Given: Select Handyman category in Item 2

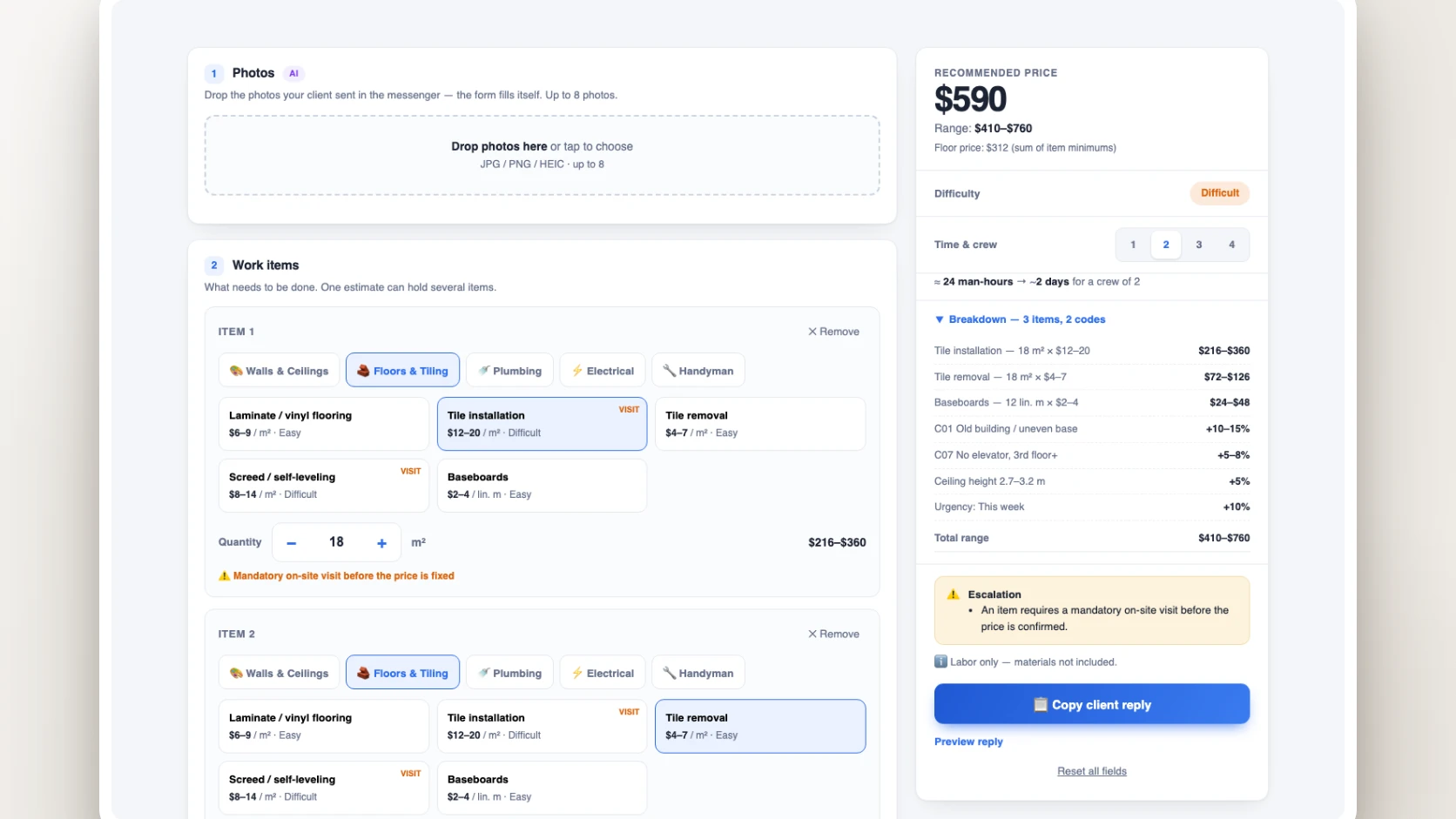Looking at the screenshot, I should point(698,673).
